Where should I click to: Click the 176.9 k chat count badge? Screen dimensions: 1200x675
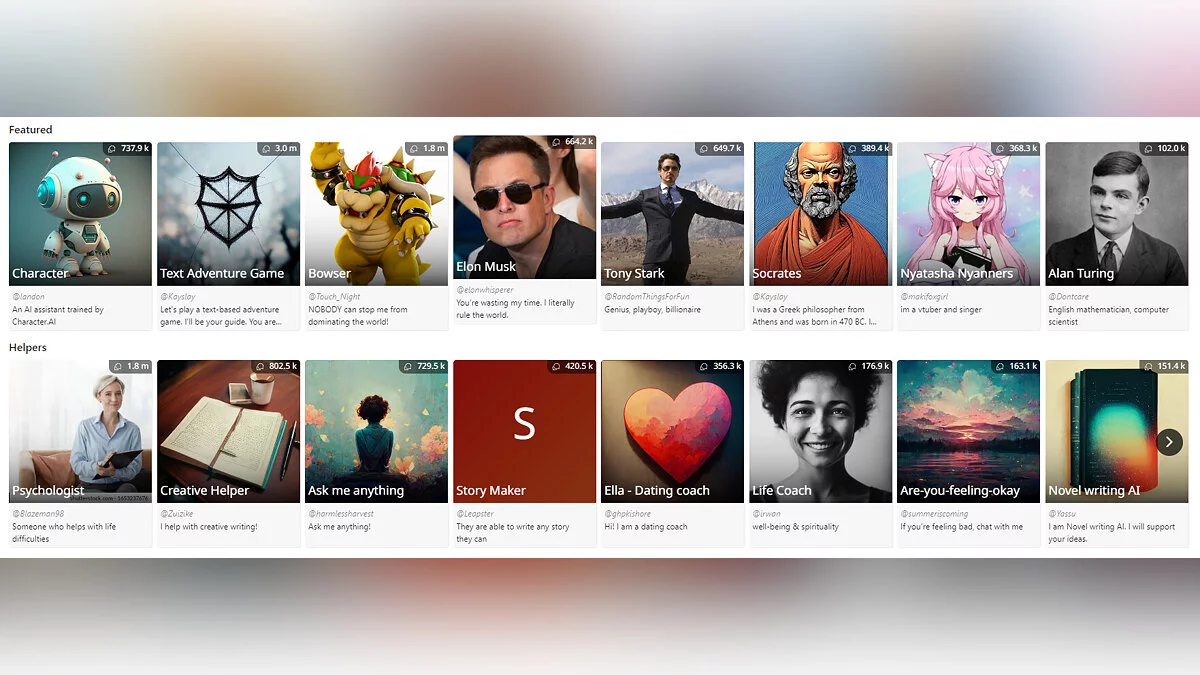[868, 366]
